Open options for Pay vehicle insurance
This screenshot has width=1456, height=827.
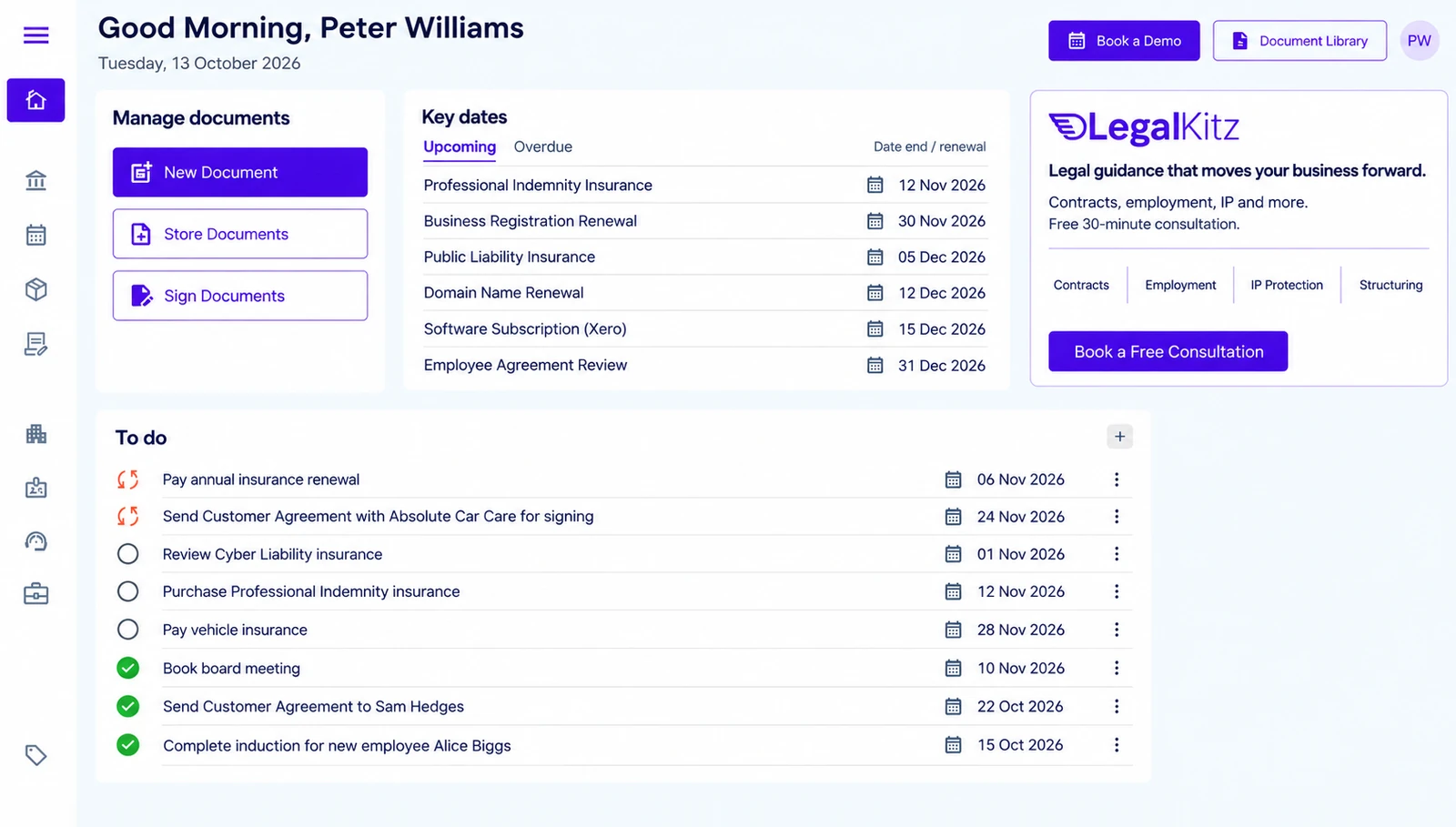[1117, 630]
